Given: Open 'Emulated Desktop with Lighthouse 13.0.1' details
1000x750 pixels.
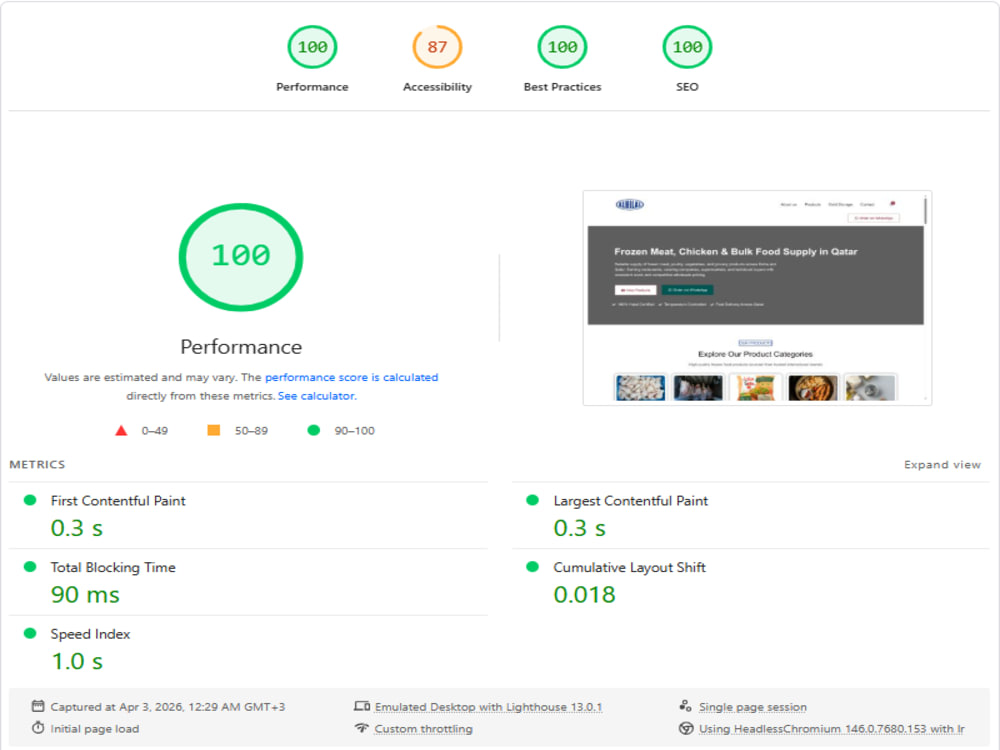Looking at the screenshot, I should click(x=488, y=707).
